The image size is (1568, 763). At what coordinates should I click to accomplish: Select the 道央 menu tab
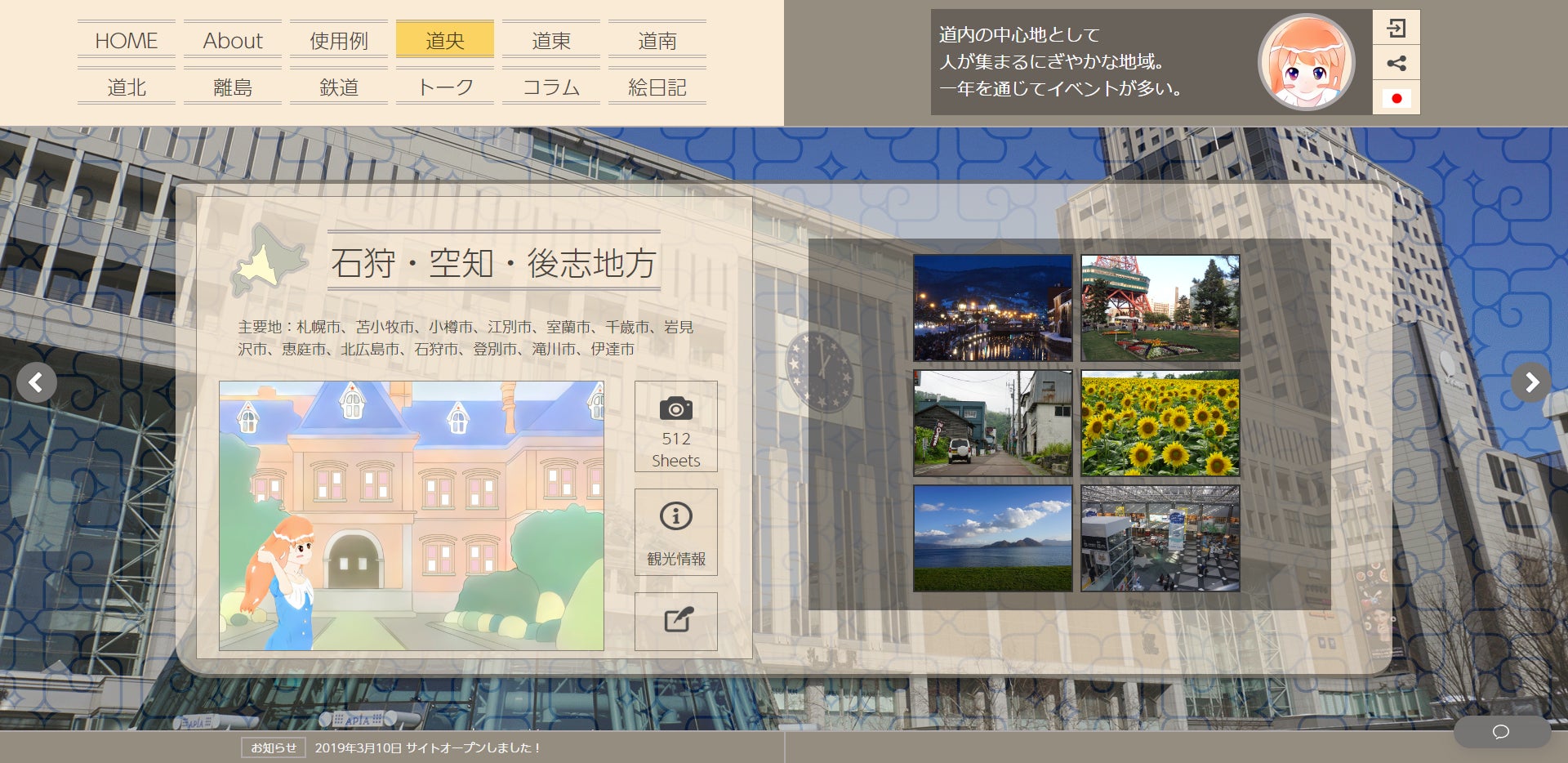click(x=445, y=40)
